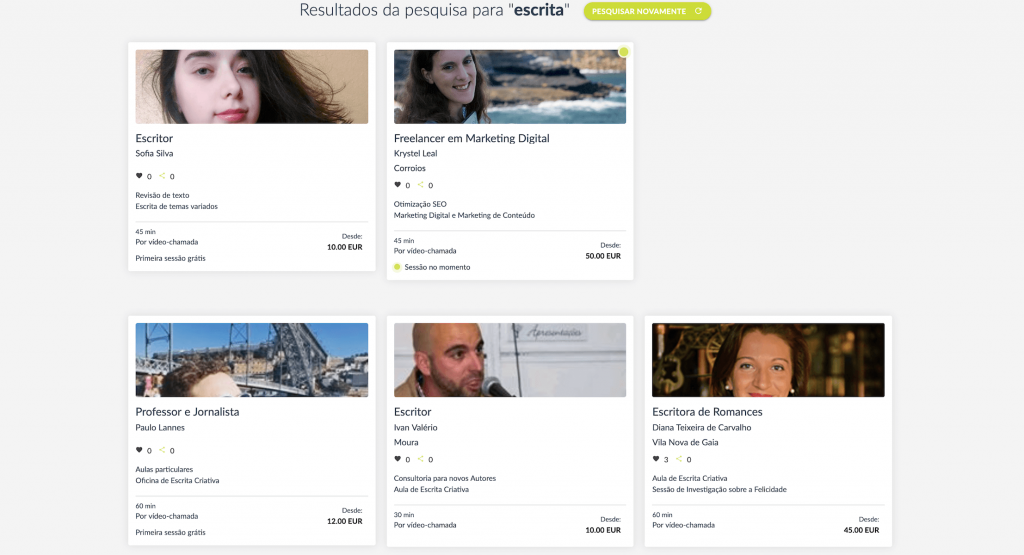
Task: Click the 12.00 EUR price
Action: click(x=345, y=522)
